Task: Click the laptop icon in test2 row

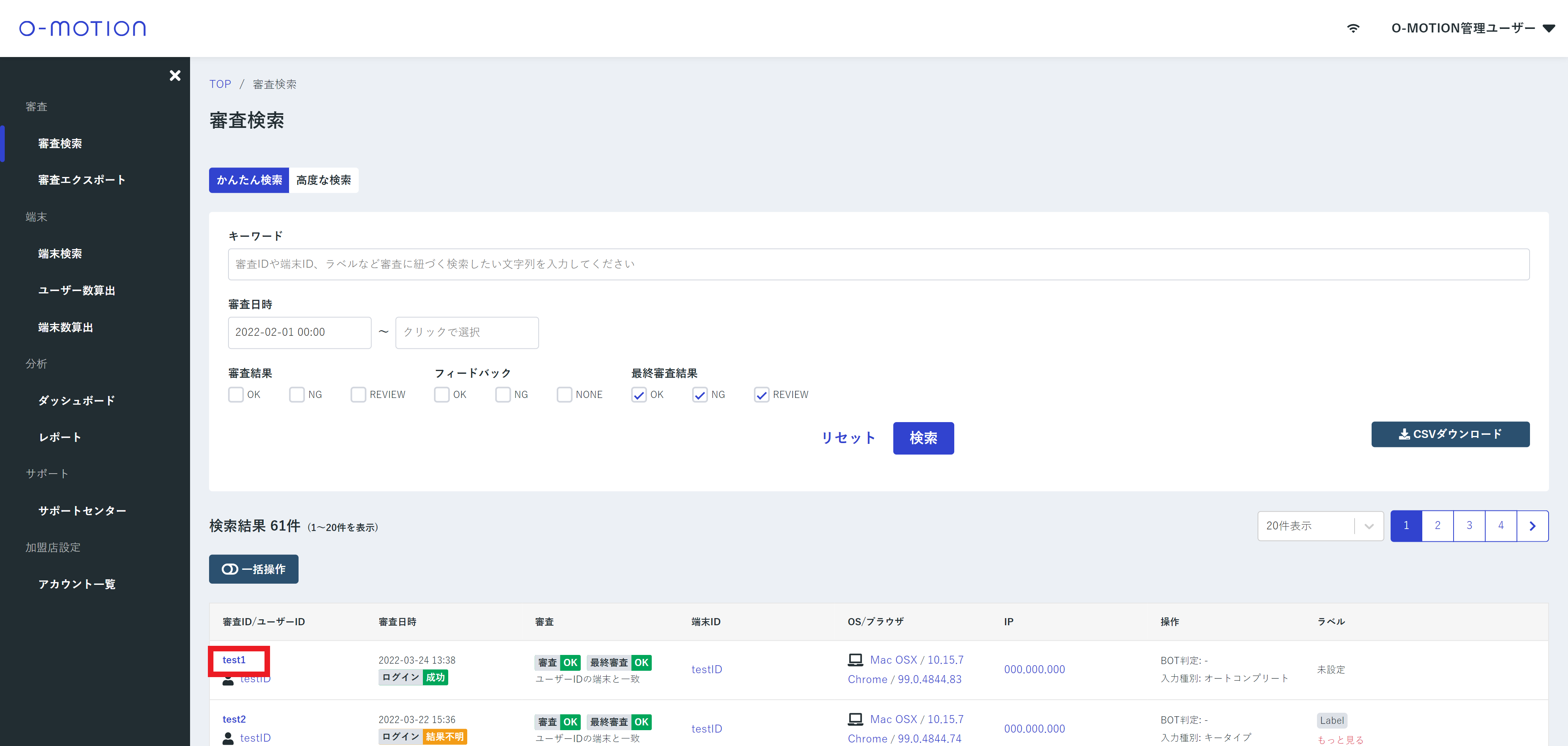Action: (x=855, y=719)
